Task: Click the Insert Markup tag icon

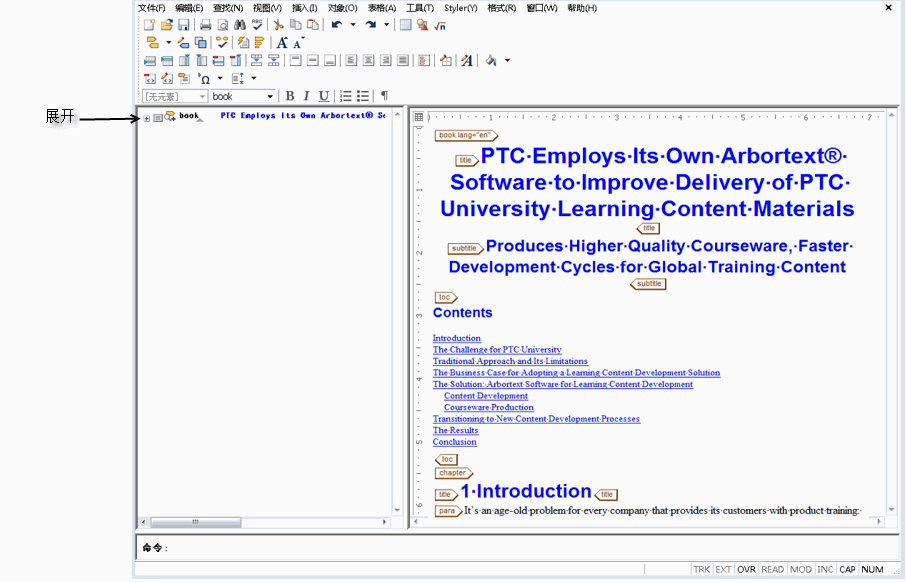Action: 153,42
